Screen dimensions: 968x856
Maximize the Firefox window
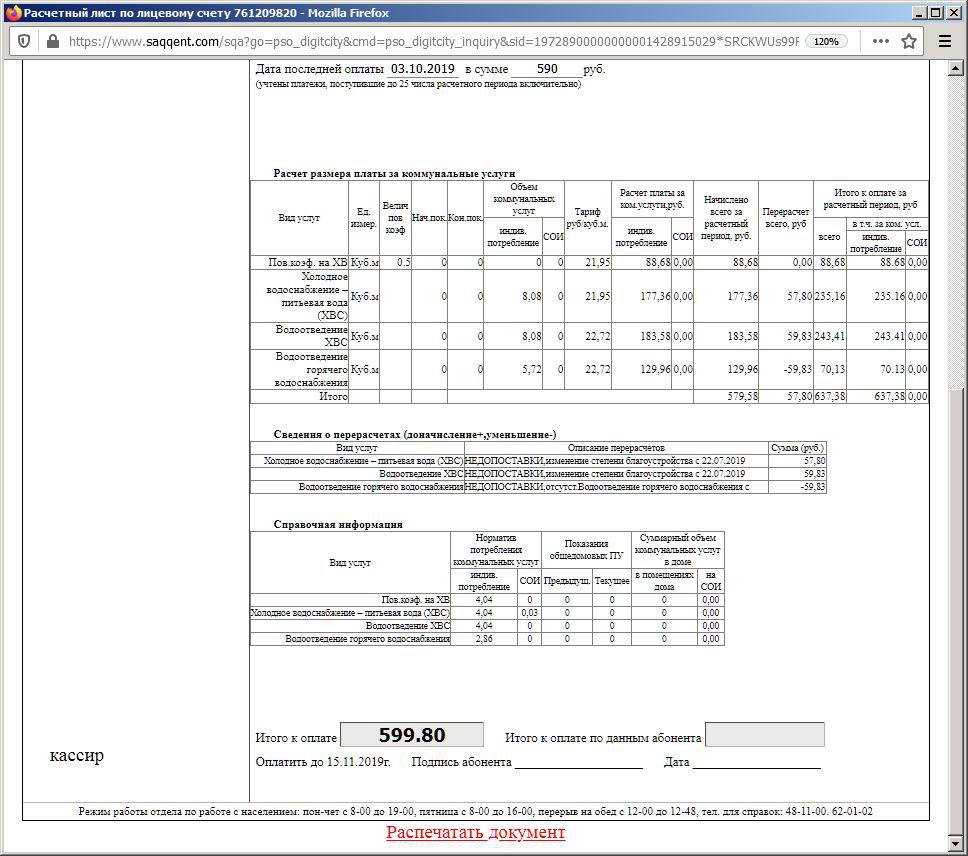(x=936, y=12)
